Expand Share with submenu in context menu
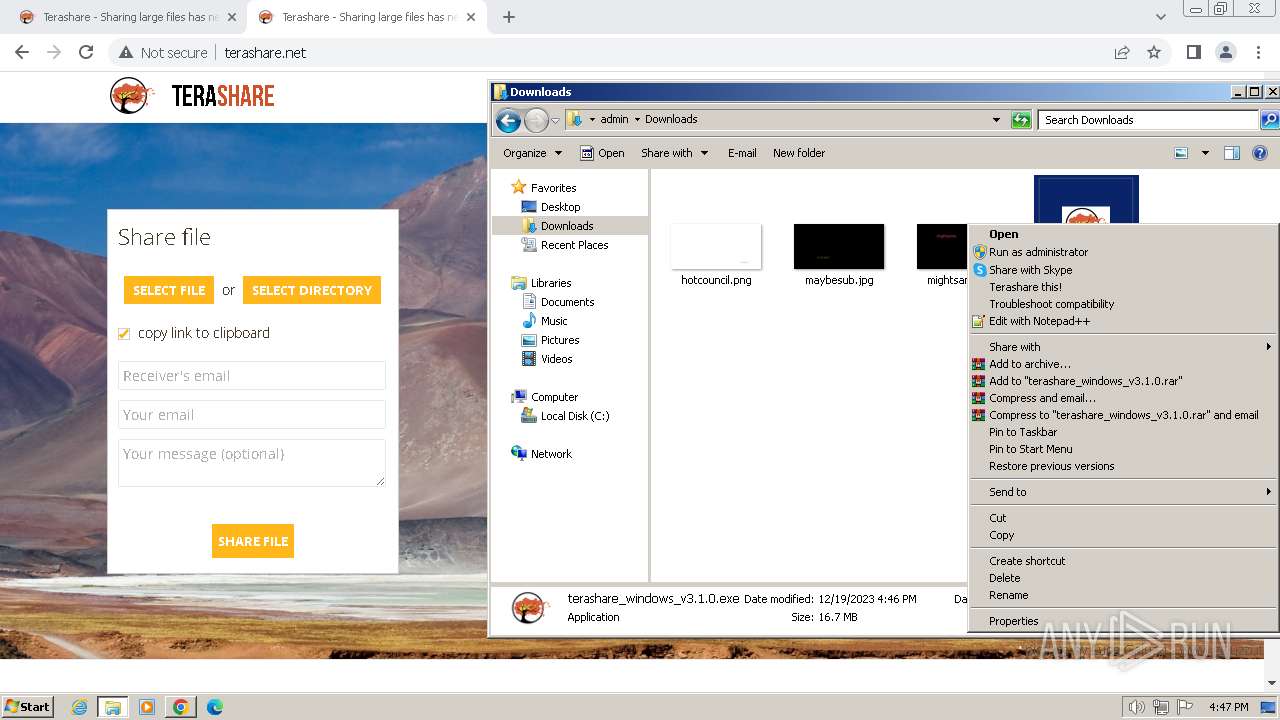This screenshot has width=1280, height=720. click(x=1124, y=347)
